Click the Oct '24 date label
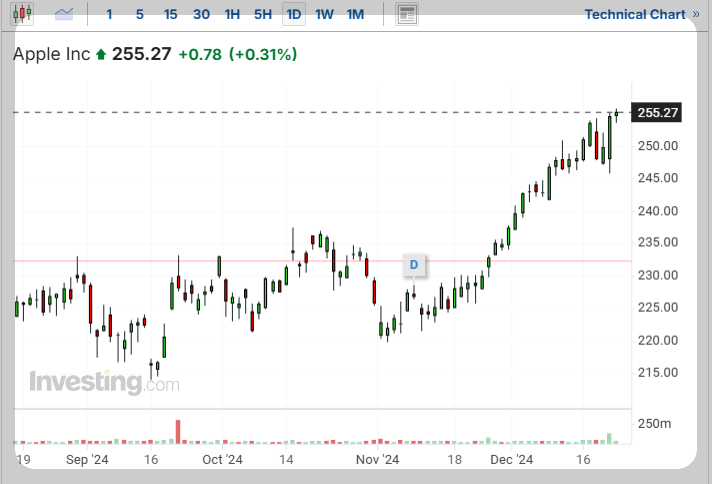The image size is (712, 484). 222,460
